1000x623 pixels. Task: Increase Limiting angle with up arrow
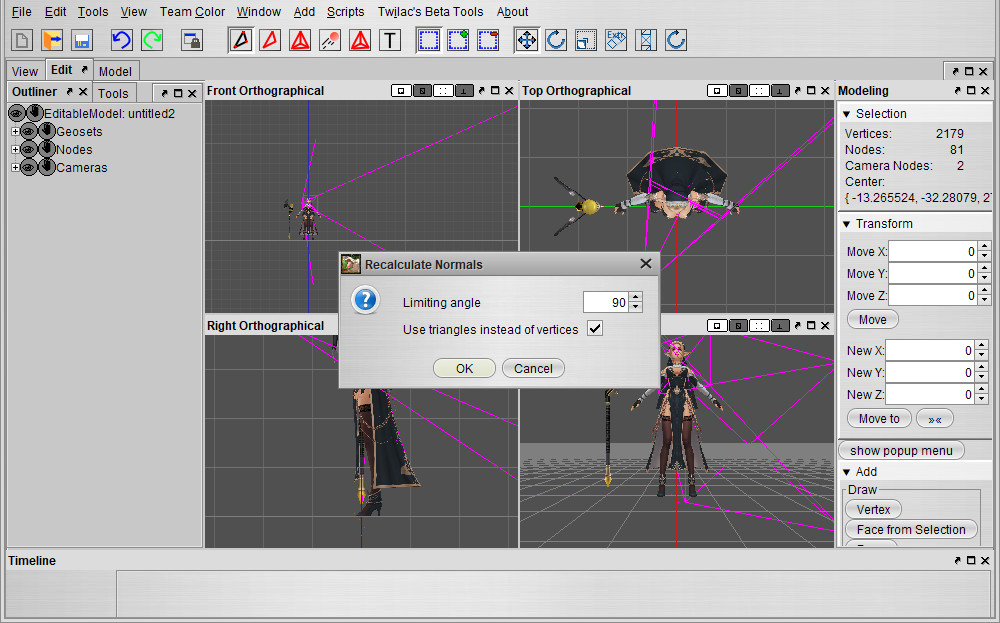[x=636, y=297]
